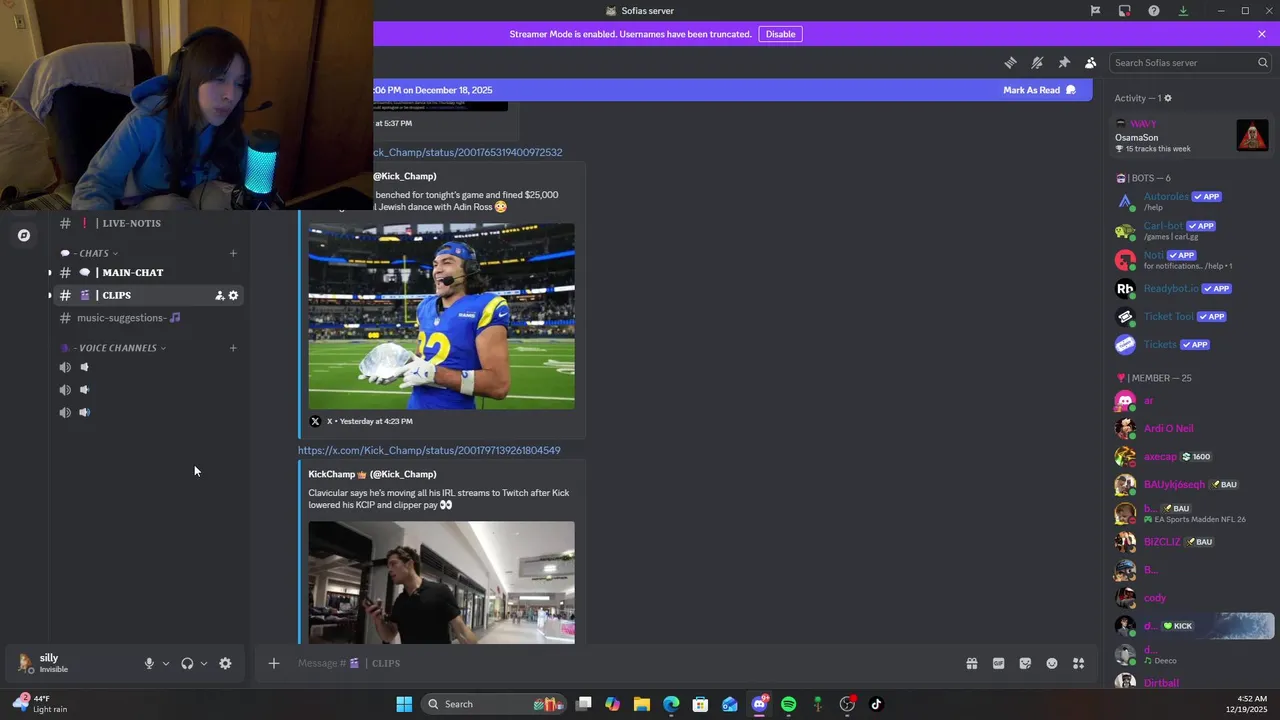This screenshot has height=720, width=1280.
Task: Dismiss the Streamer Mode banner
Action: click(x=1262, y=34)
